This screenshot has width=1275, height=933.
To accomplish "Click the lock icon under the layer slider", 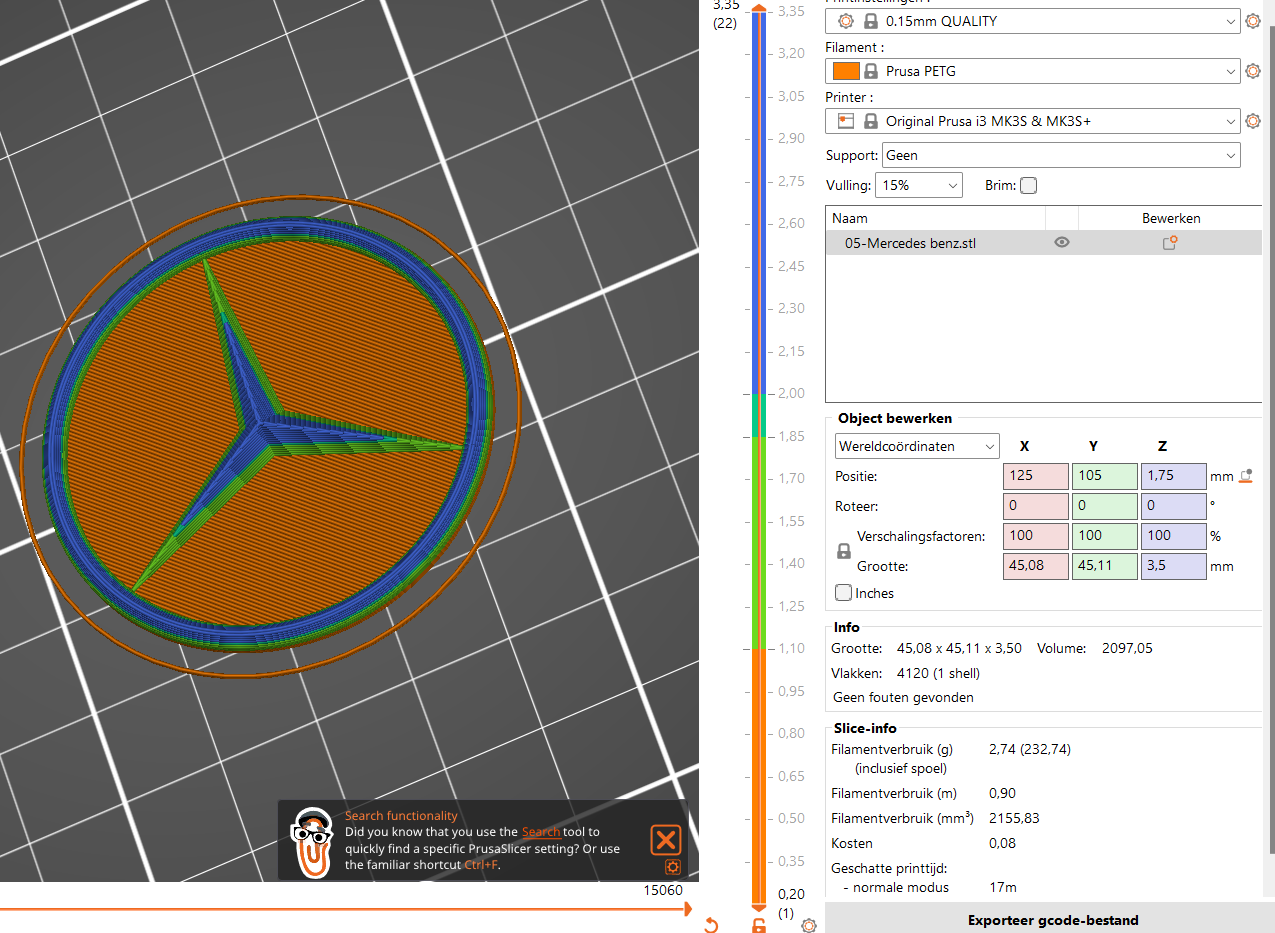I will [x=758, y=926].
